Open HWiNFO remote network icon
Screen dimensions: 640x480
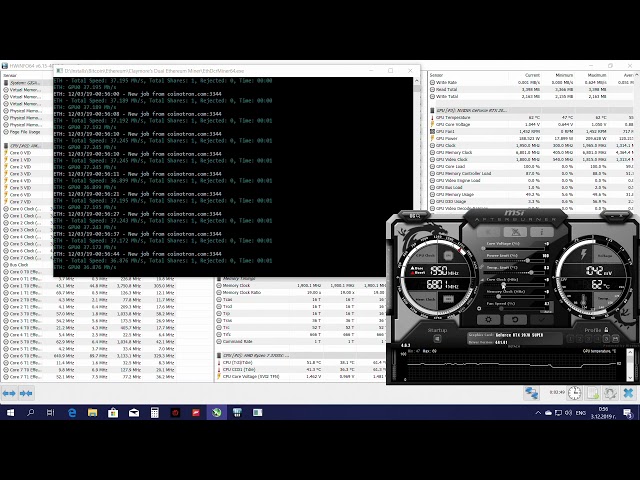[532, 393]
